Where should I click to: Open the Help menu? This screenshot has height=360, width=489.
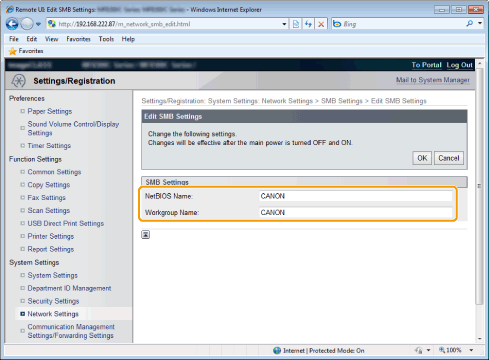pos(128,39)
